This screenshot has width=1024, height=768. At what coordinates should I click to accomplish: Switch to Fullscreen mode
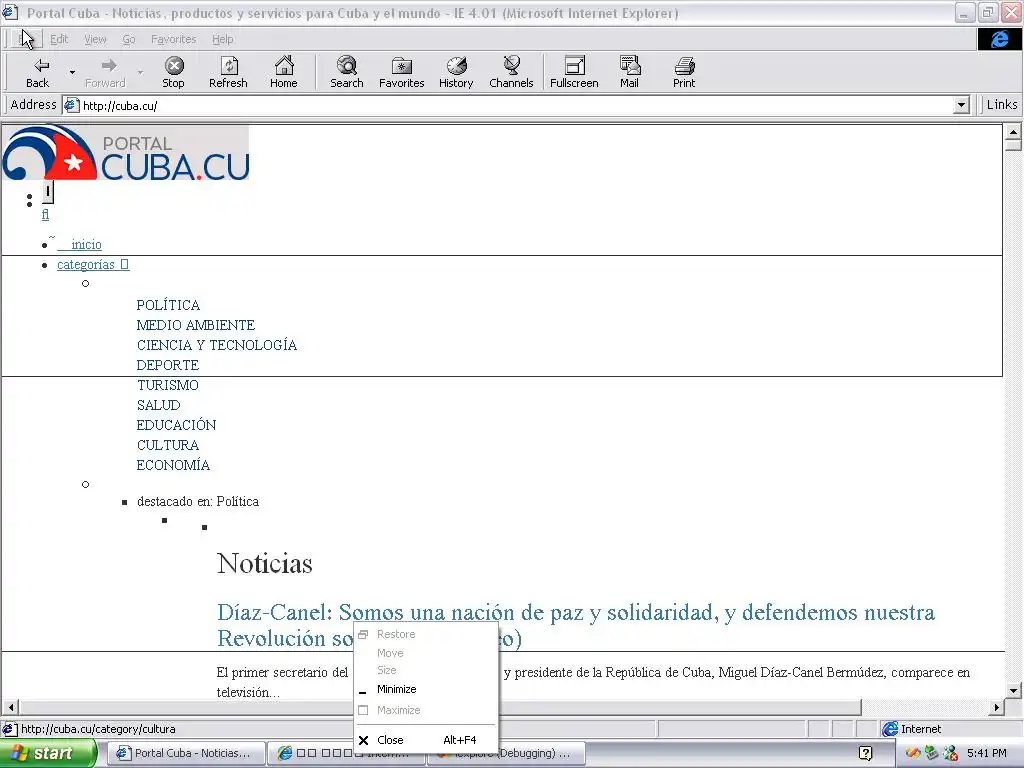(574, 72)
